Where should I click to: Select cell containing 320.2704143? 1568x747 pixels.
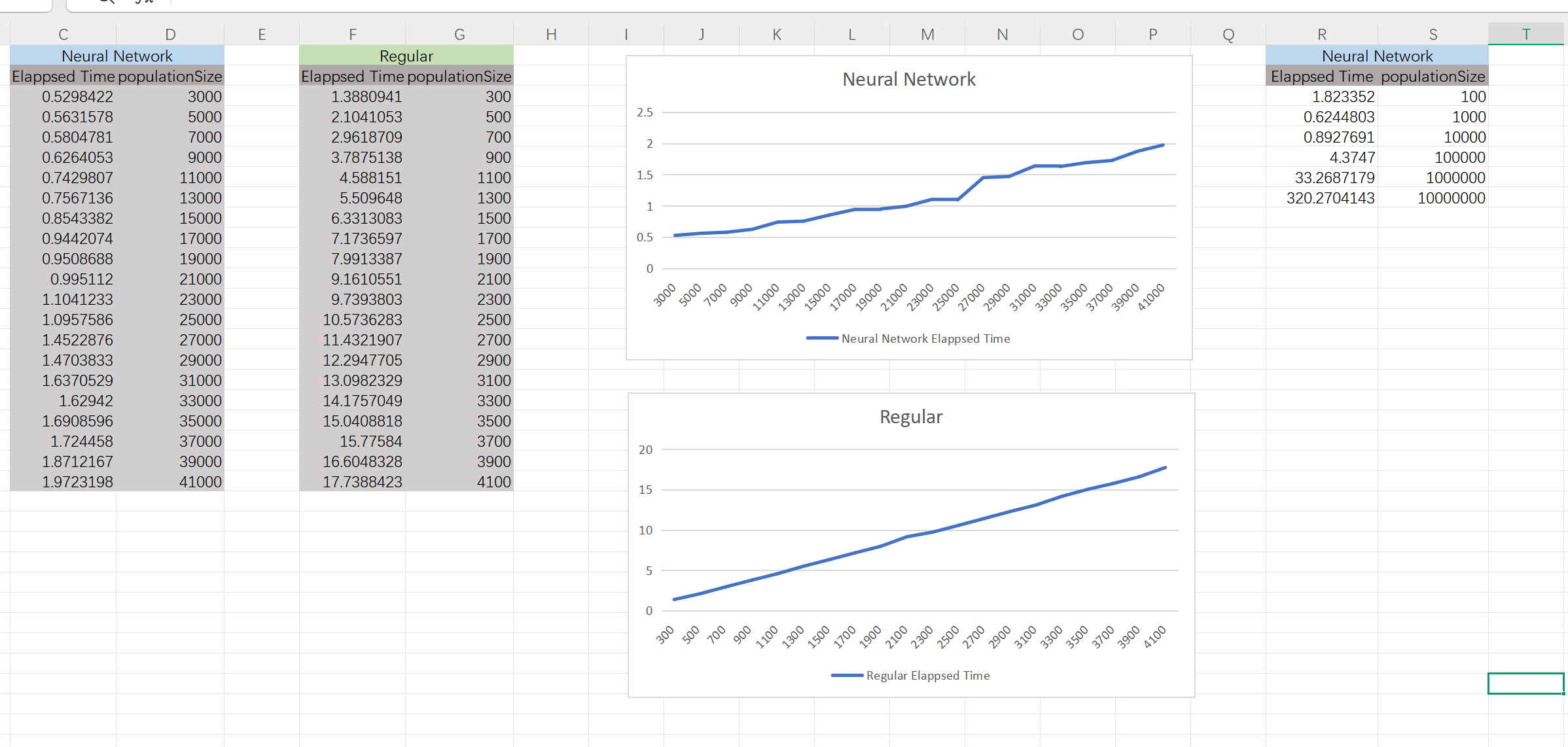click(1330, 198)
